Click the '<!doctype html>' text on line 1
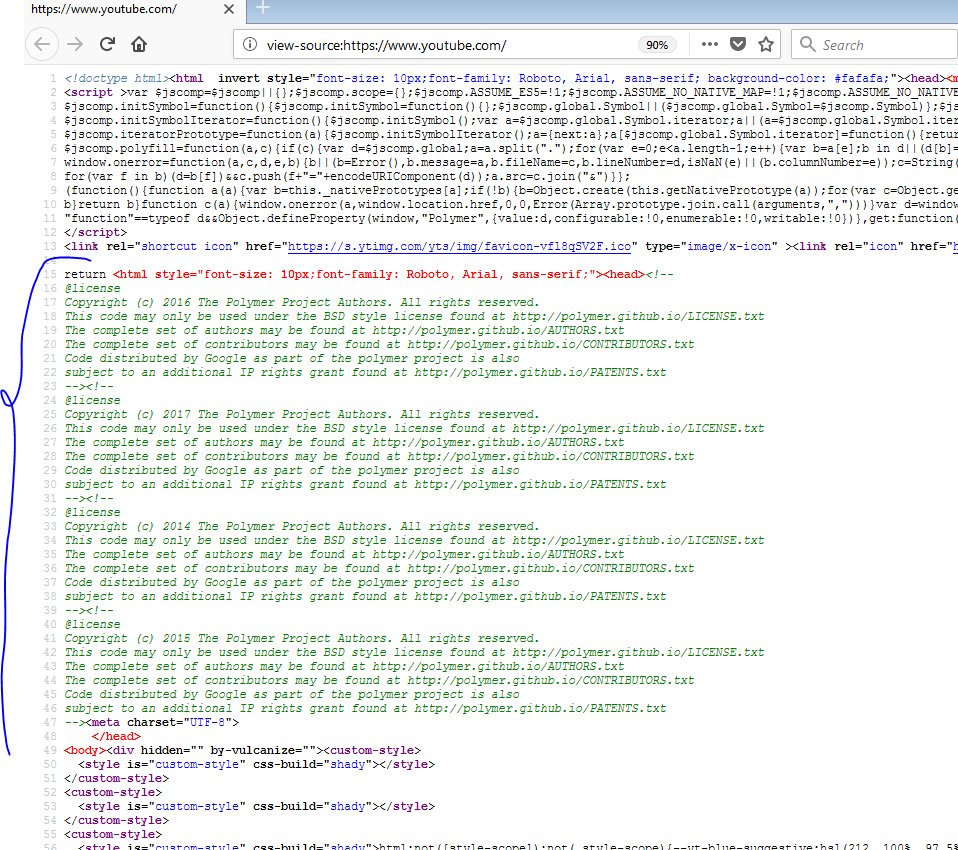 (116, 78)
